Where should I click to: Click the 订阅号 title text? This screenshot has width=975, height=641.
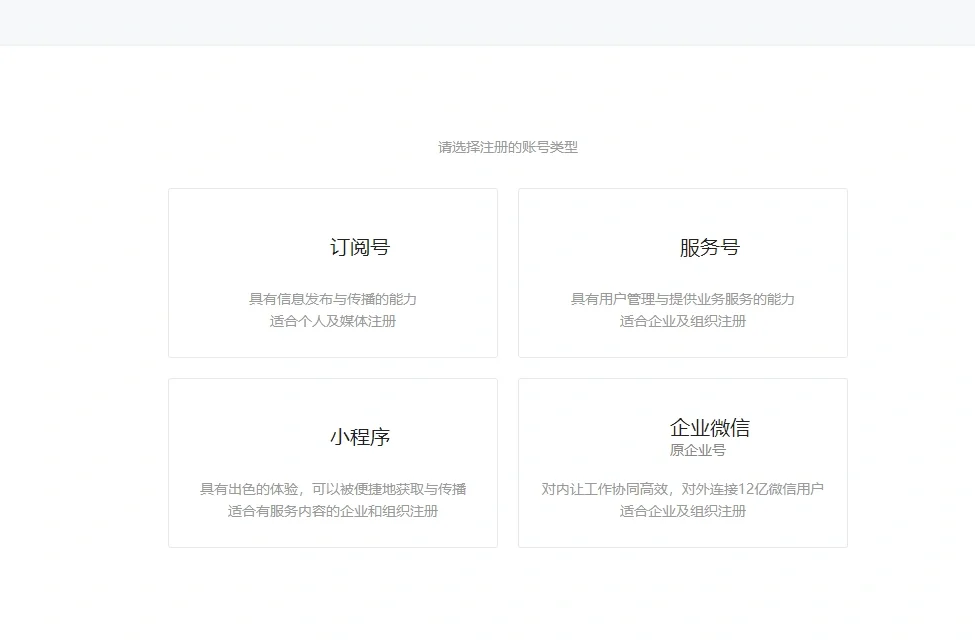point(360,247)
